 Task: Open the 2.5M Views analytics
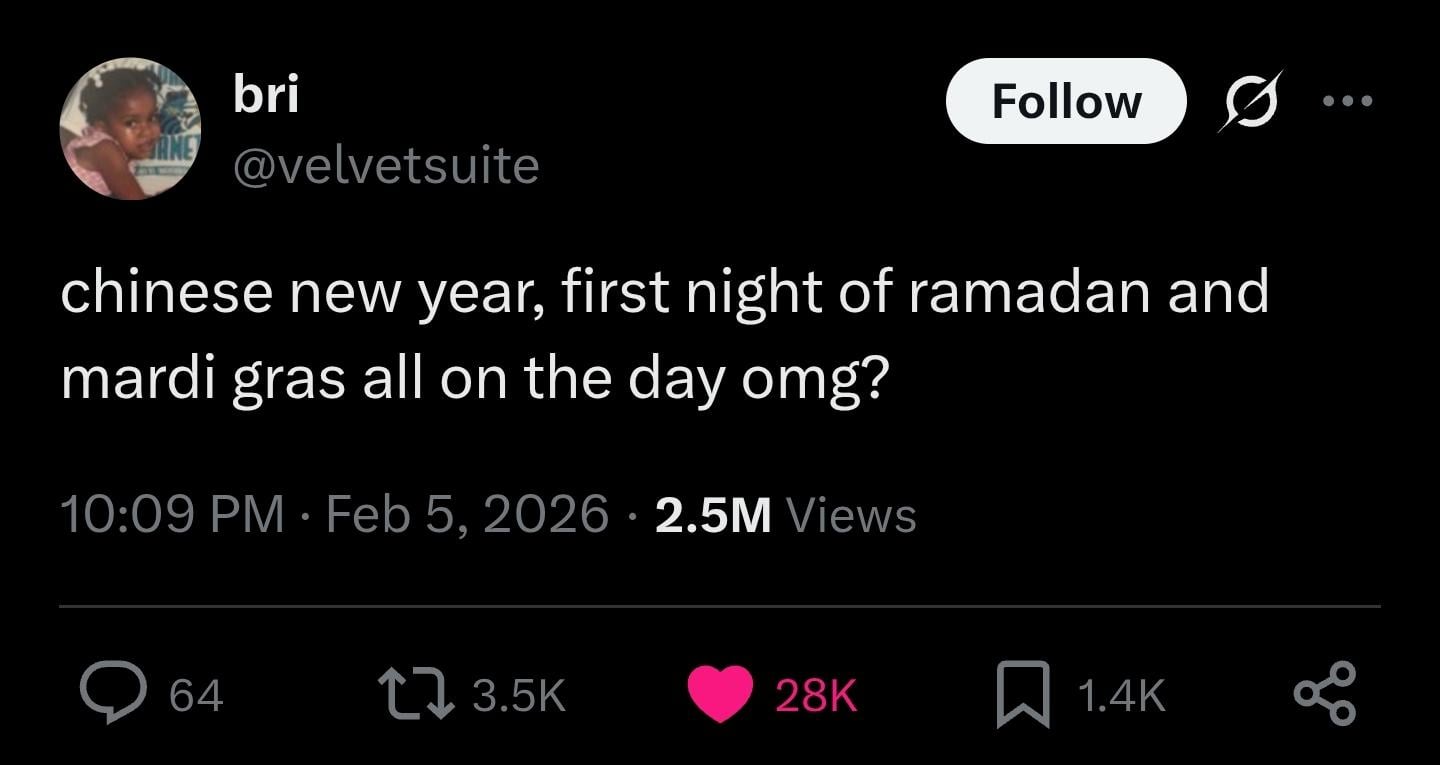coord(785,515)
